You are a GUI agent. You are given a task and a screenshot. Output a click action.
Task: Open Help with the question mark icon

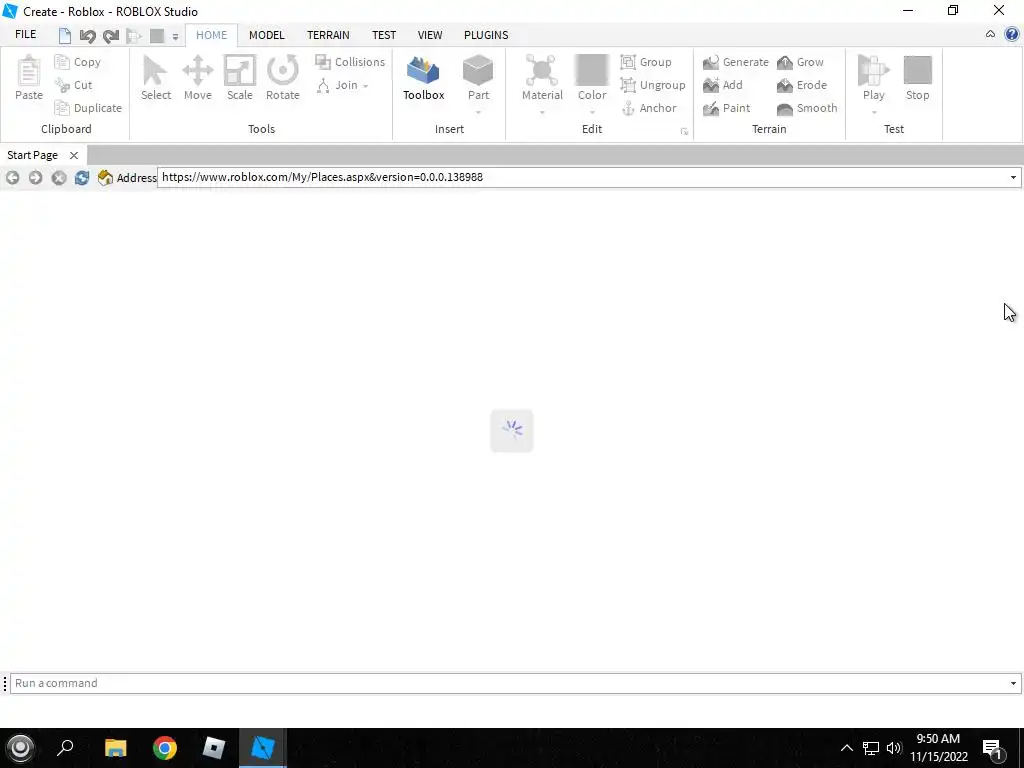click(1012, 34)
